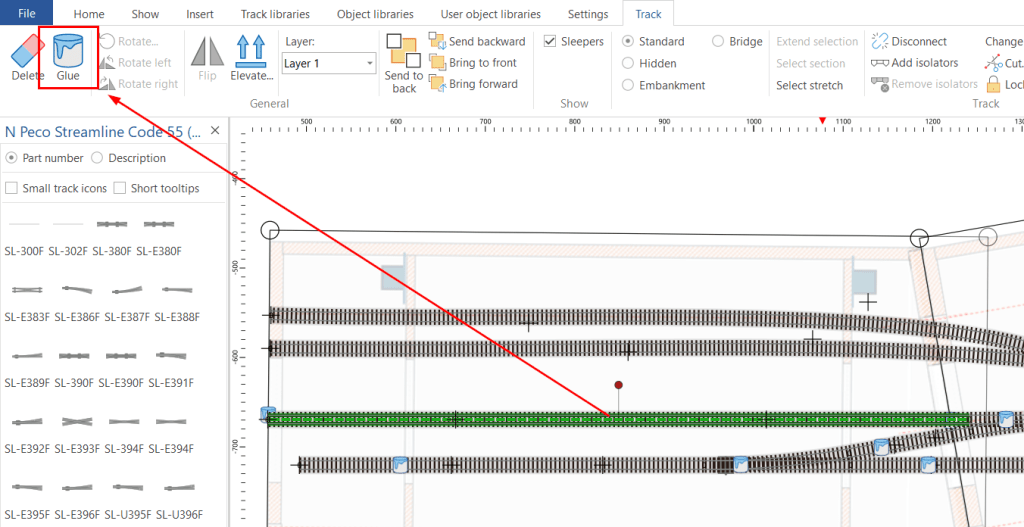This screenshot has width=1024, height=527.
Task: Click Add isolators
Action: click(914, 63)
